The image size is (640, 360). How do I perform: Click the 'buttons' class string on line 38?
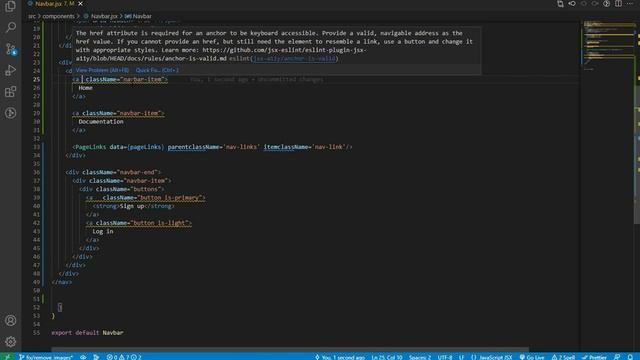(x=146, y=189)
